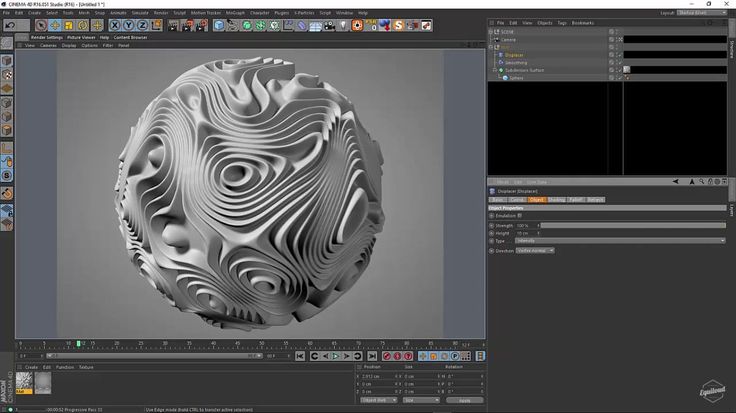Activate the Scale tool
This screenshot has height=413, width=736.
pyautogui.click(x=69, y=25)
